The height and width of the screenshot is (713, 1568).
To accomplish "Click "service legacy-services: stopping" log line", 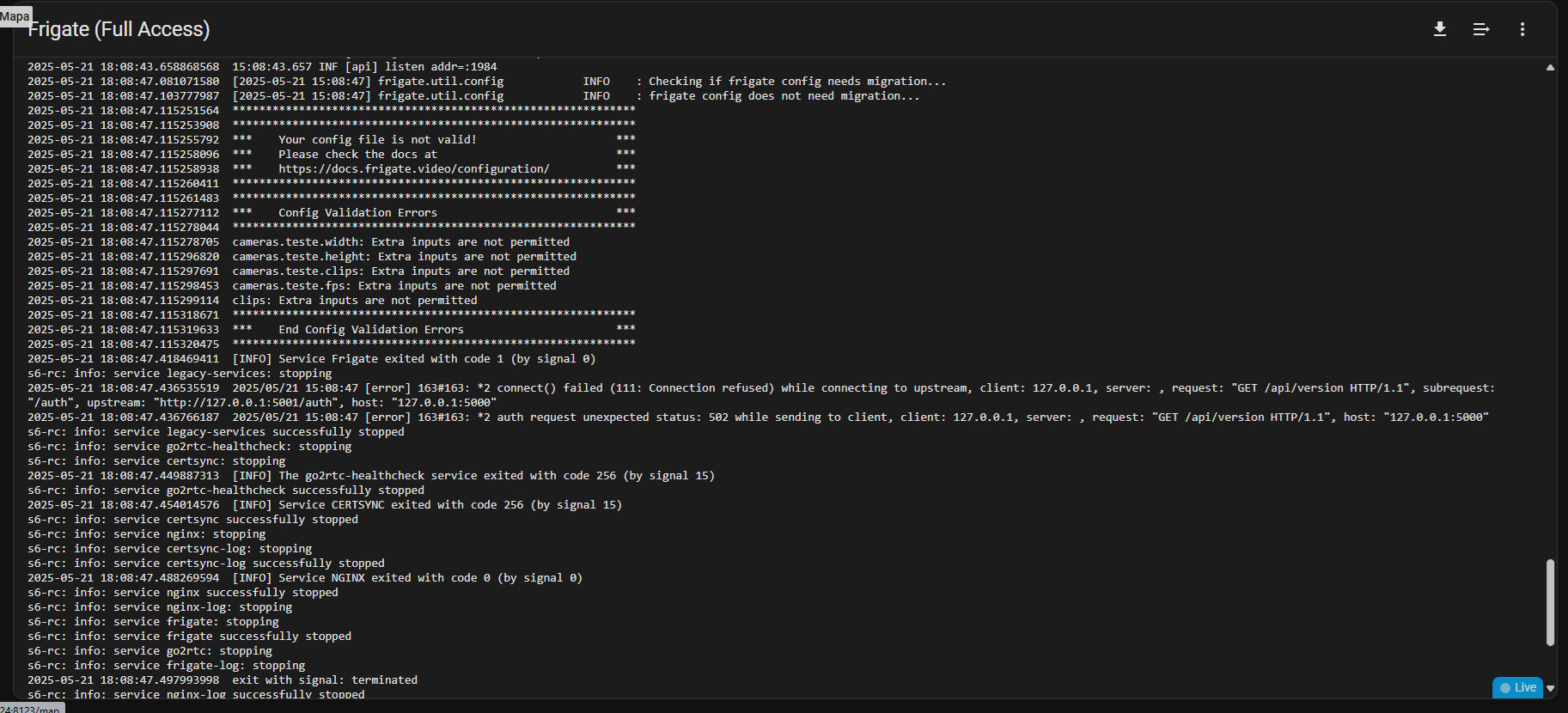I will point(180,374).
